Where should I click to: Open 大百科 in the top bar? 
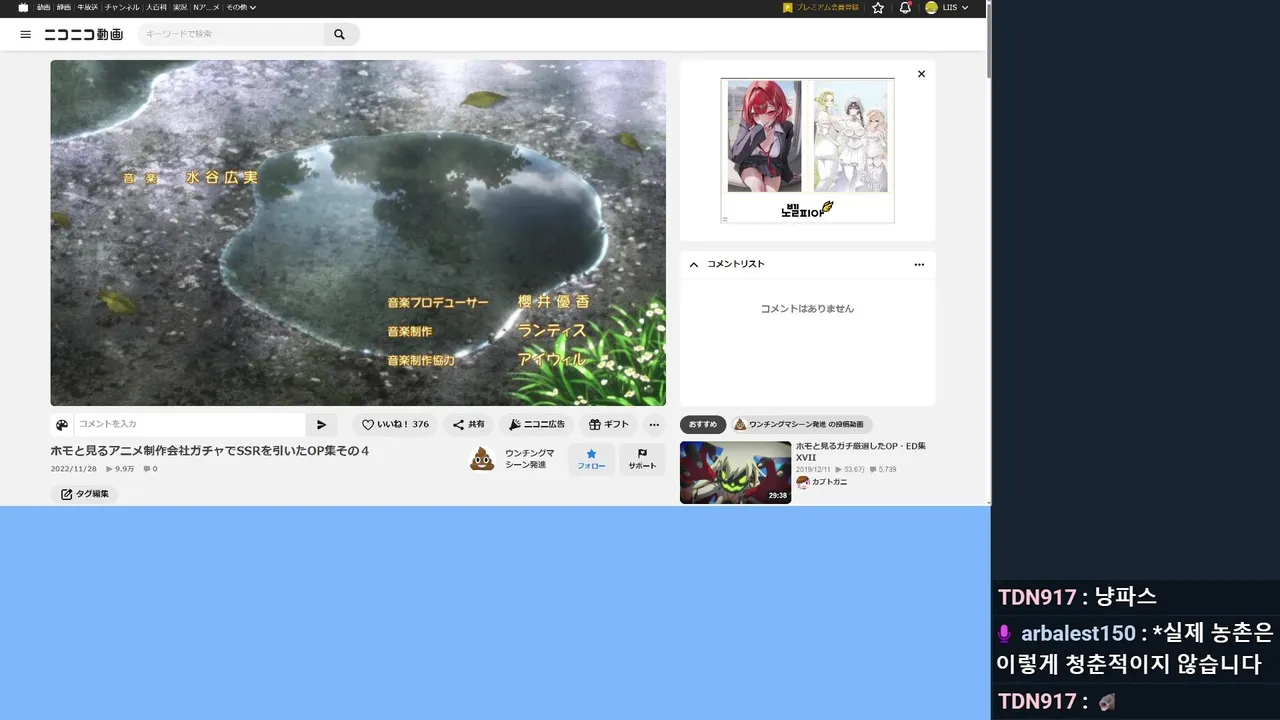pos(156,7)
